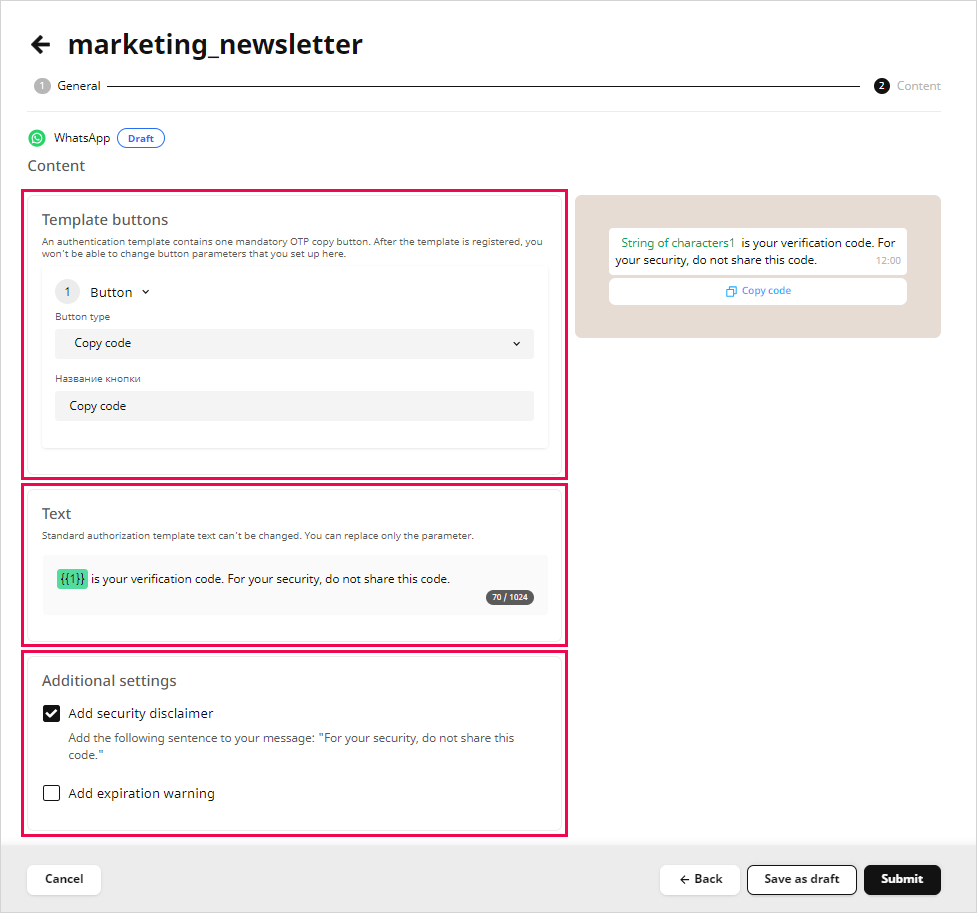
Task: Submit the template
Action: click(902, 879)
